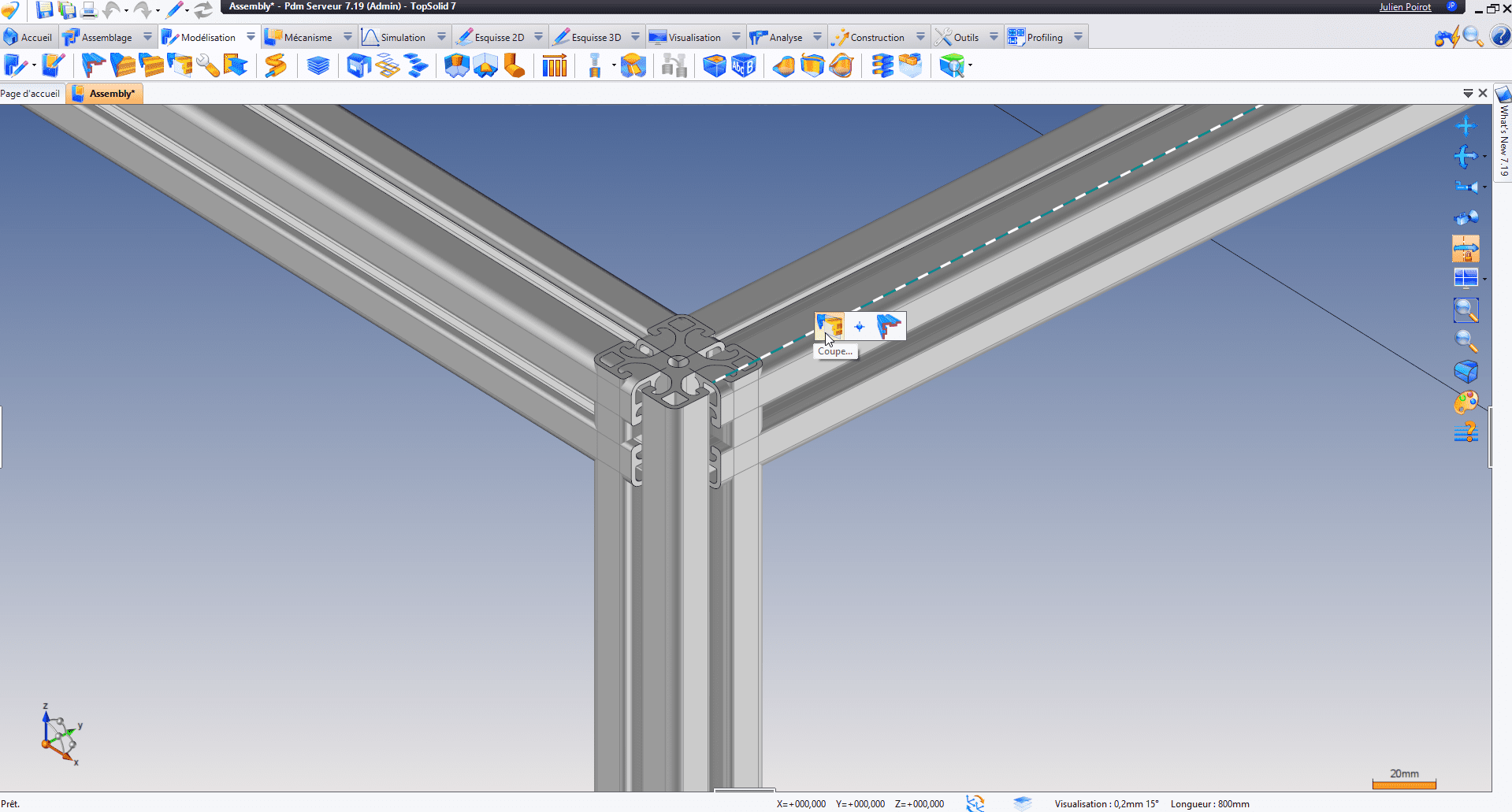Open the document tab list dropdown arrow
1512x812 pixels.
1468,93
